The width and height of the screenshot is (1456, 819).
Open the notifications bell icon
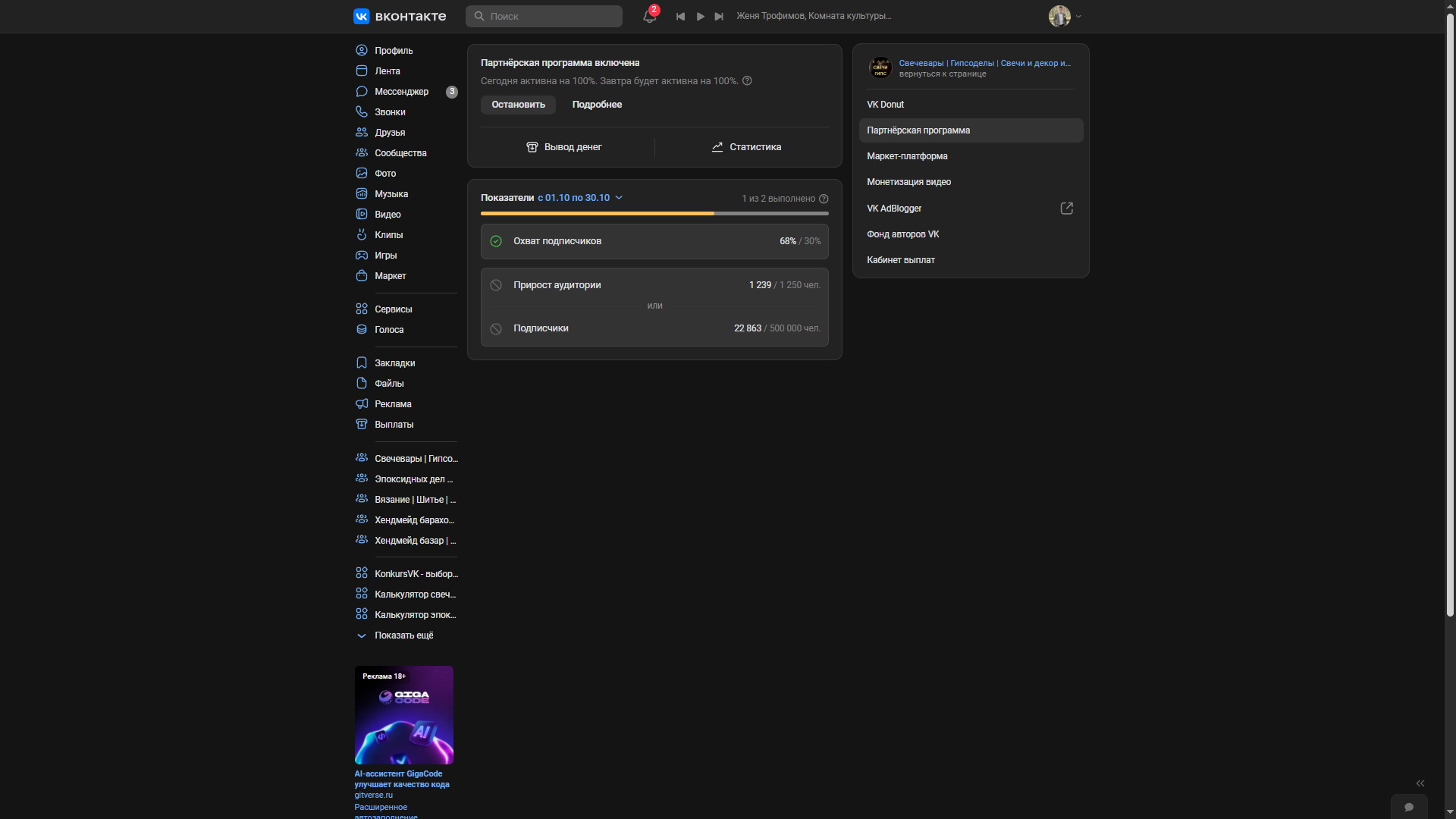click(649, 16)
